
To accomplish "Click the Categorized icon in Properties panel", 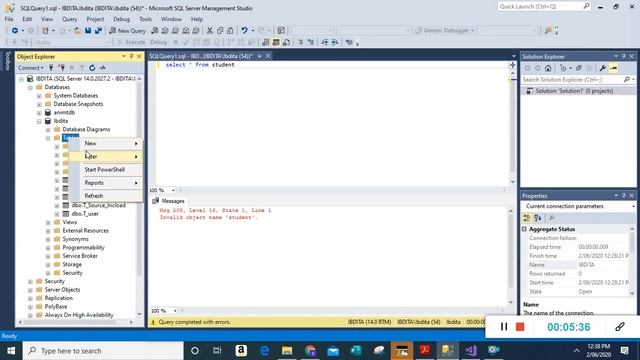I will click(527, 218).
